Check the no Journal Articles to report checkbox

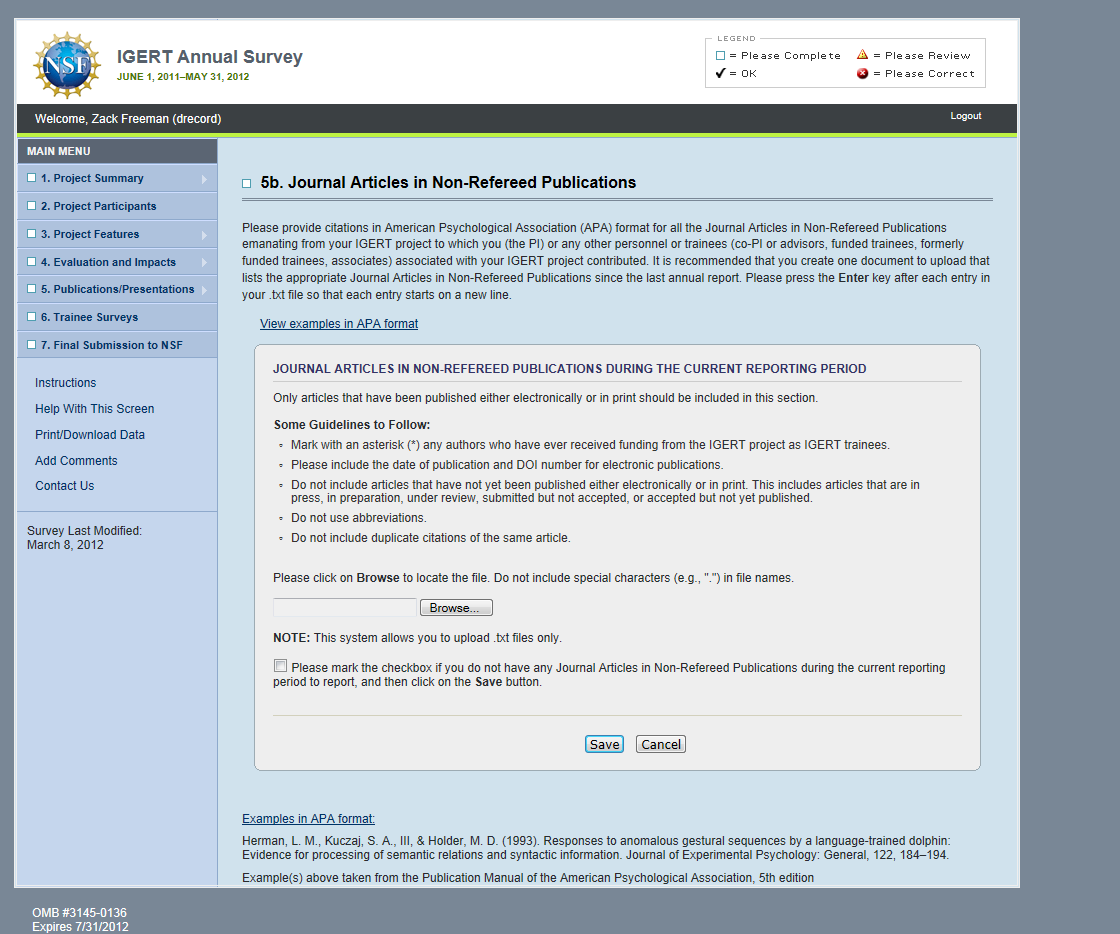pos(280,666)
